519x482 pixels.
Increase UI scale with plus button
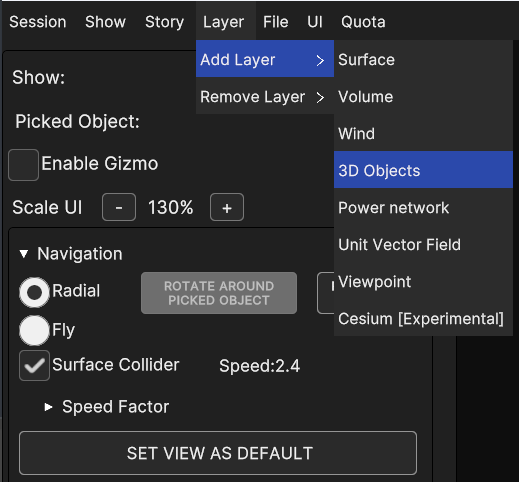(x=227, y=207)
